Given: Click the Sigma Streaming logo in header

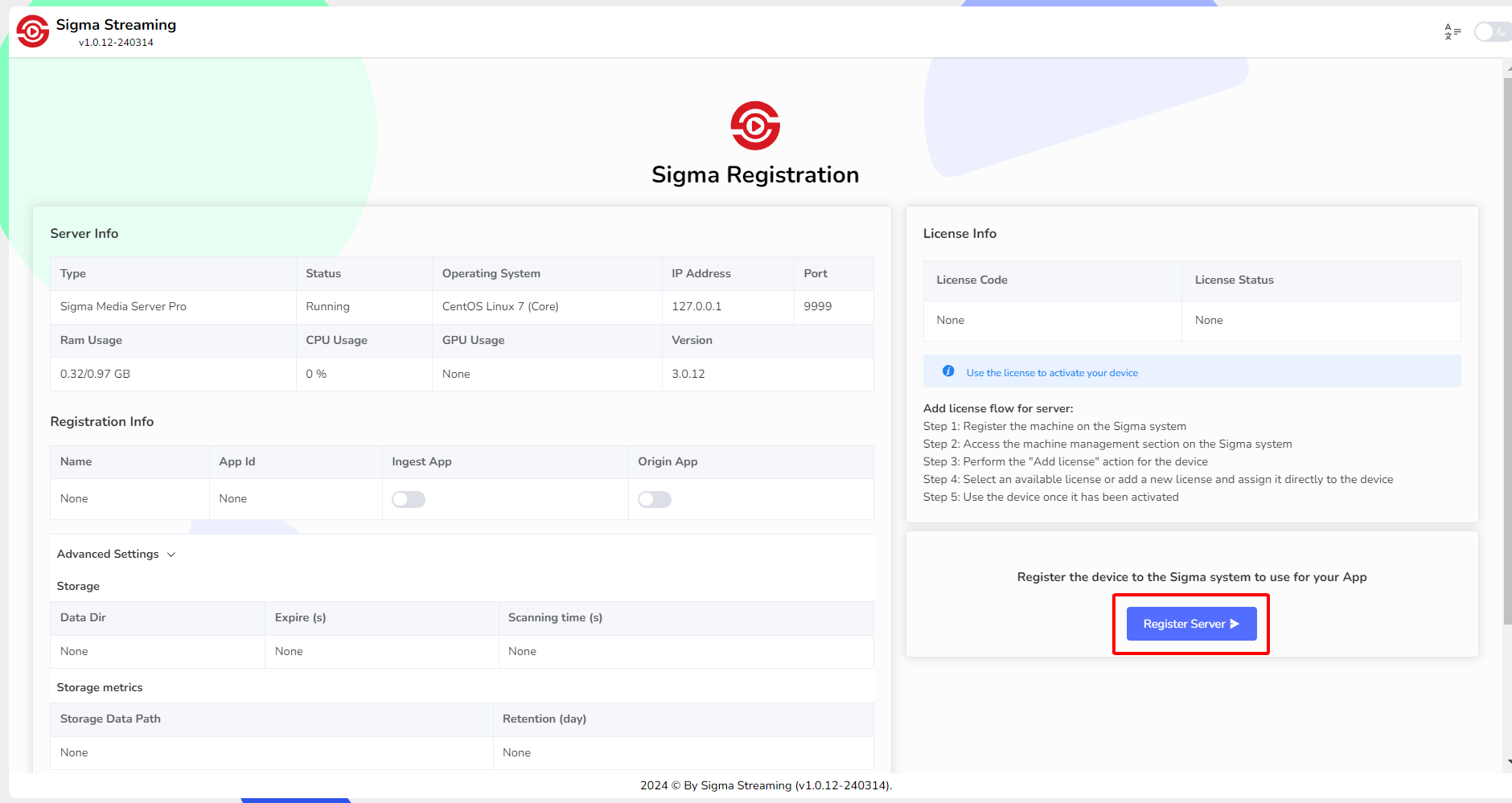Looking at the screenshot, I should (33, 32).
